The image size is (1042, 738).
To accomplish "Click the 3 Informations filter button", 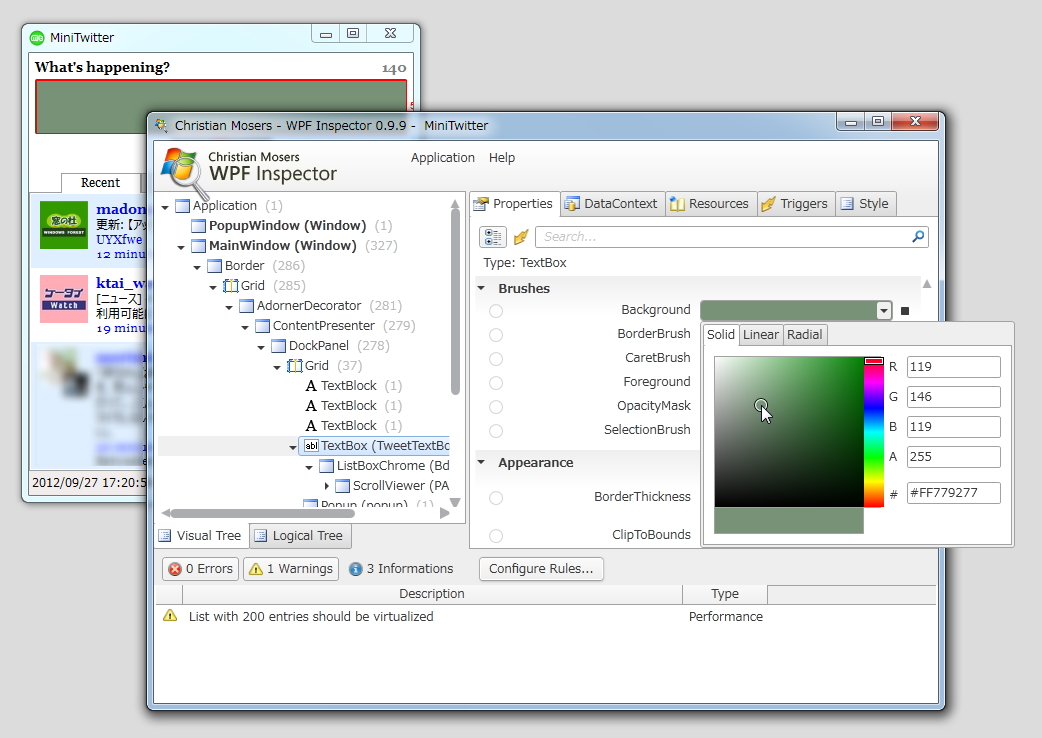I will coord(401,569).
